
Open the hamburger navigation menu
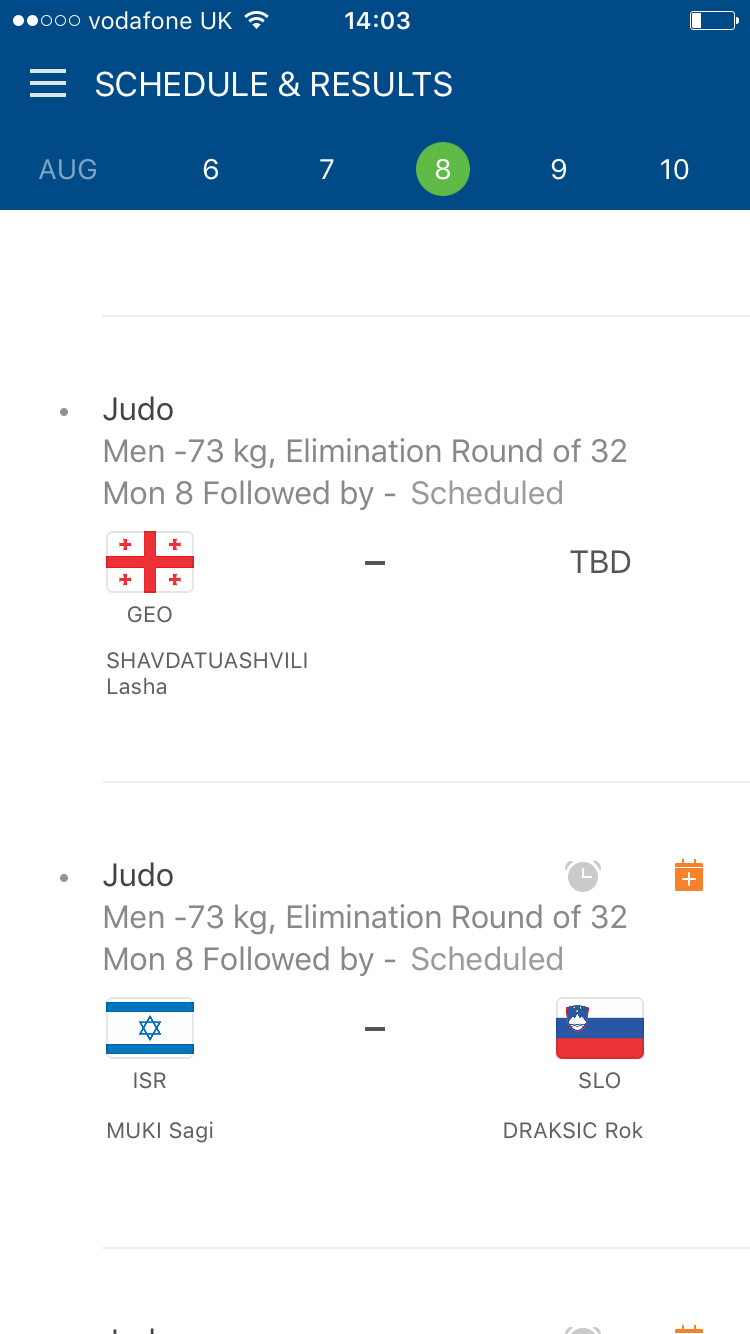(48, 84)
